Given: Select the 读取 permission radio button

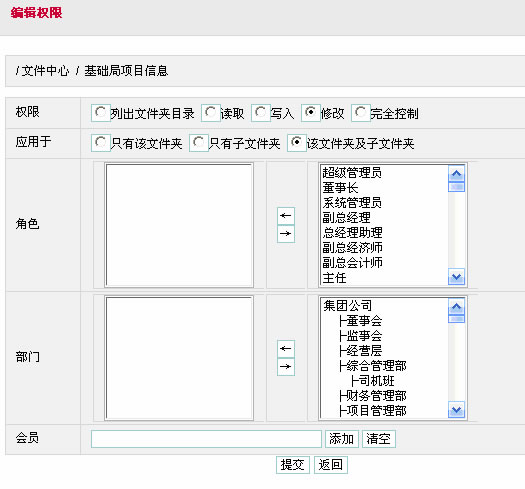Looking at the screenshot, I should point(211,113).
